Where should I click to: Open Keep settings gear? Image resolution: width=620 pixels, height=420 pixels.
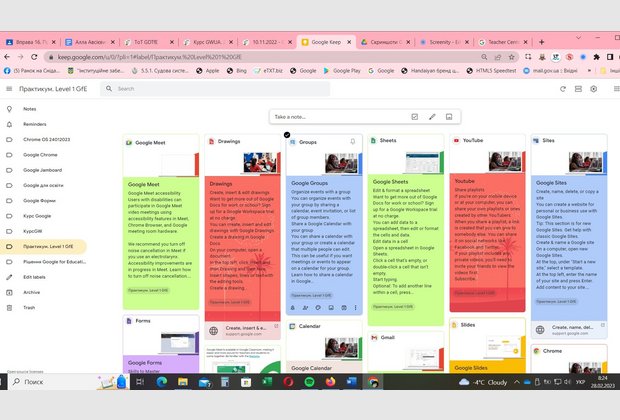(x=593, y=89)
